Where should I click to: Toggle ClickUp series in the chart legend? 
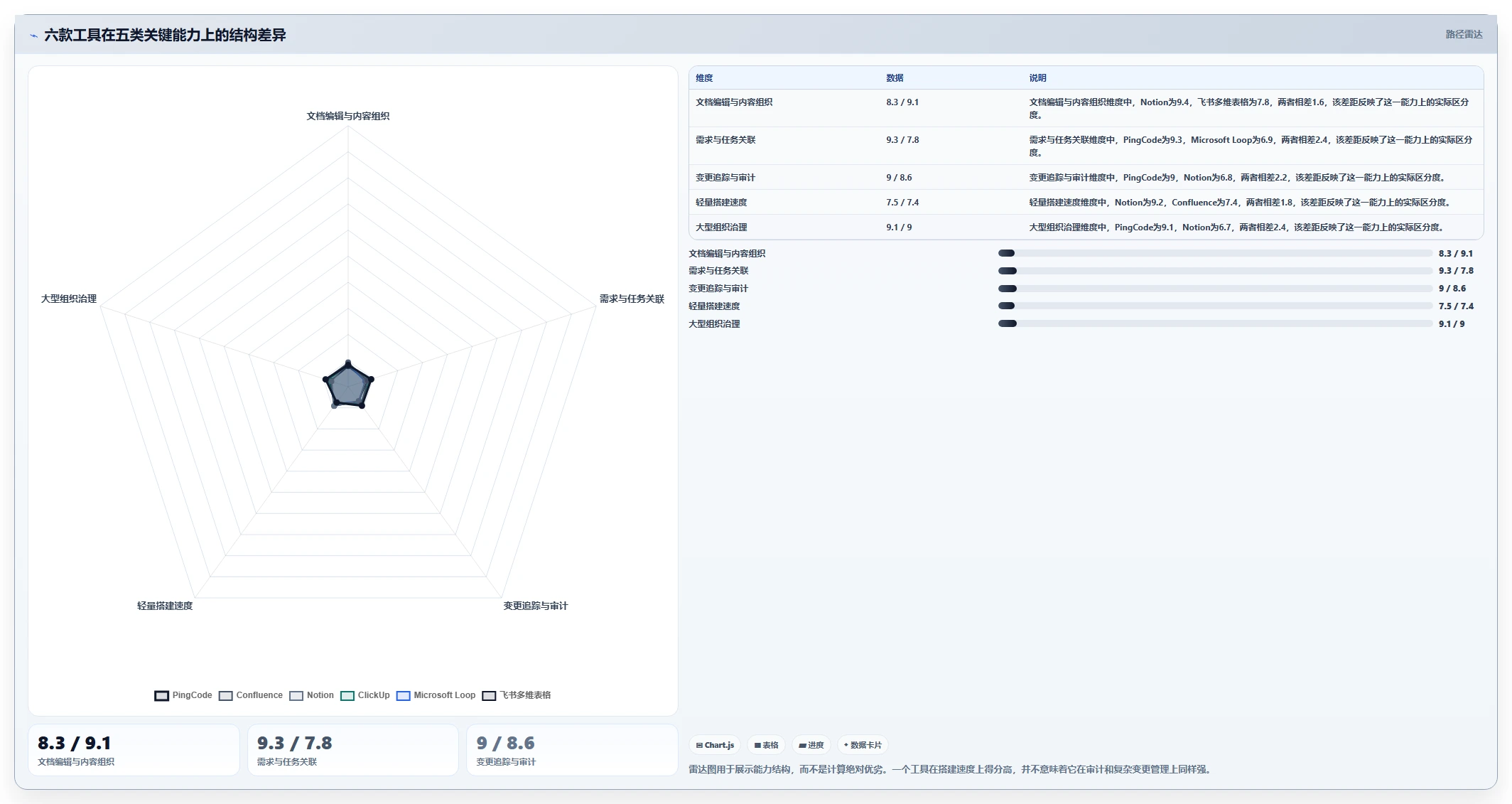365,695
